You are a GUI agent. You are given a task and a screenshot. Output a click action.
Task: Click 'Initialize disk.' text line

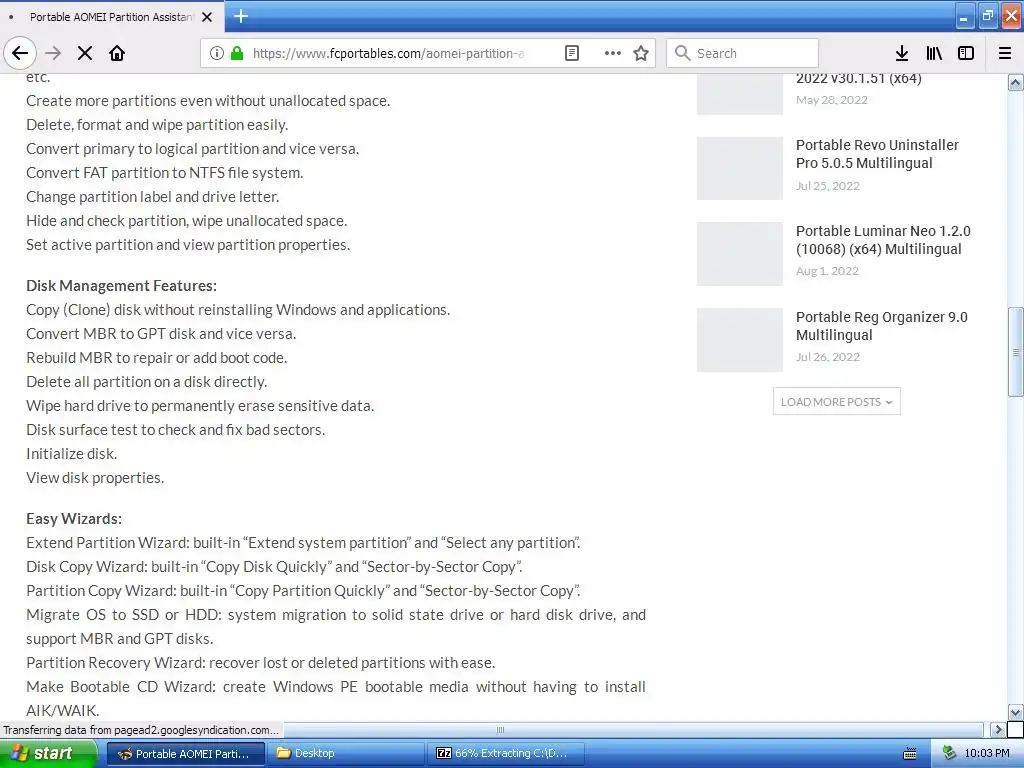(72, 454)
